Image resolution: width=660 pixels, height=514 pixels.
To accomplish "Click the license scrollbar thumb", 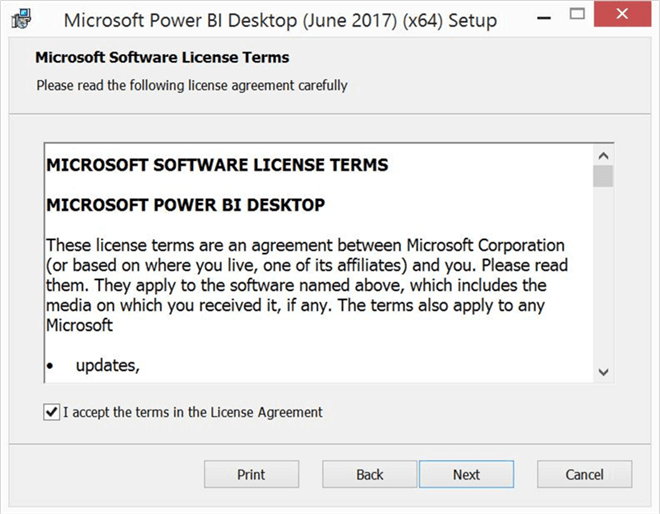I will [603, 176].
